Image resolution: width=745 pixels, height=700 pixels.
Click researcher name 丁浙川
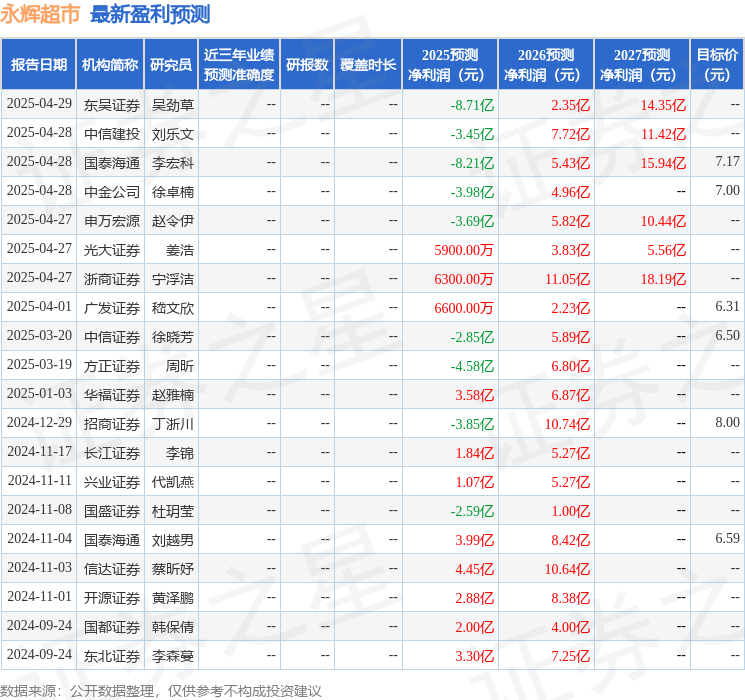pos(172,424)
